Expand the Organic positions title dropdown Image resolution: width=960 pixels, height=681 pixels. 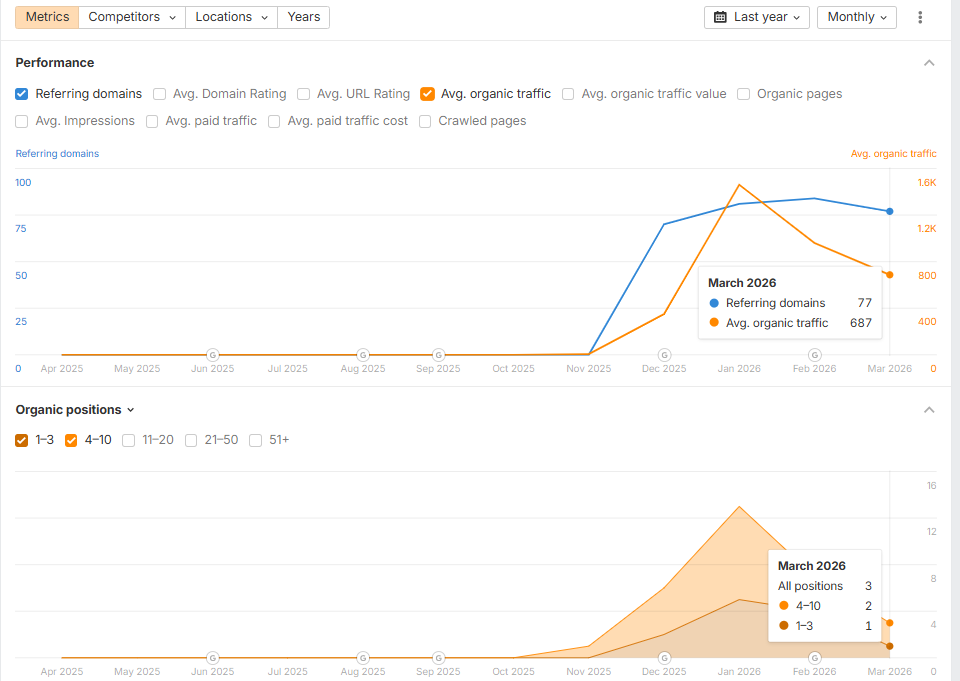click(x=75, y=410)
